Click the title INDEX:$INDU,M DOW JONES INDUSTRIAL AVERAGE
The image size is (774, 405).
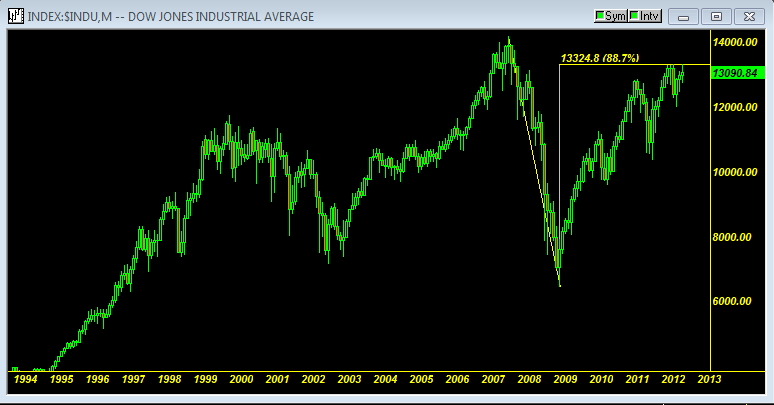point(171,16)
